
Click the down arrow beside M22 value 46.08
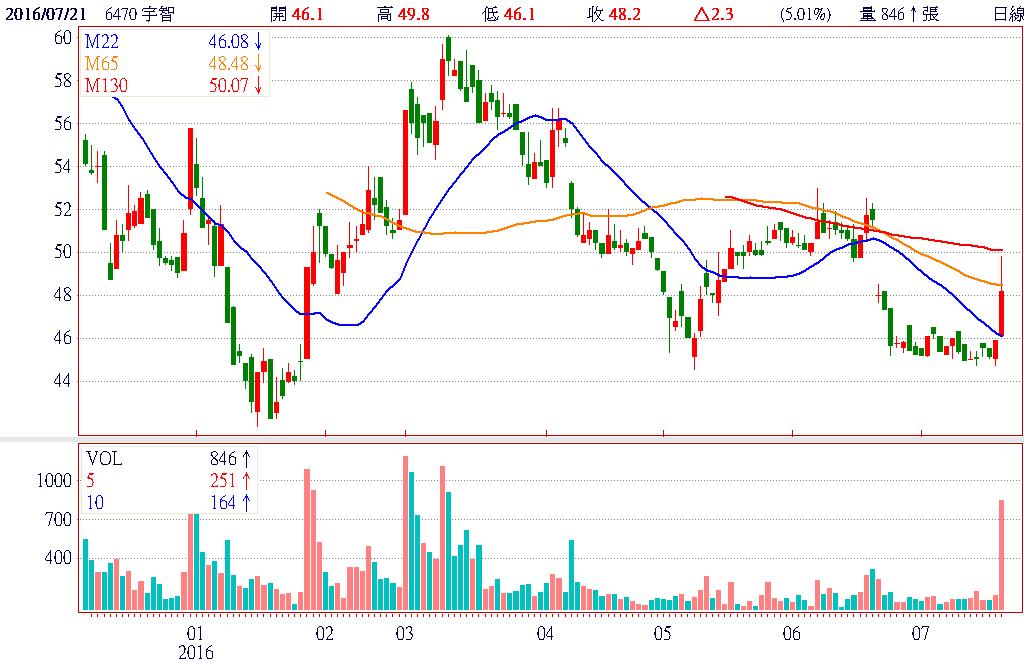point(258,41)
